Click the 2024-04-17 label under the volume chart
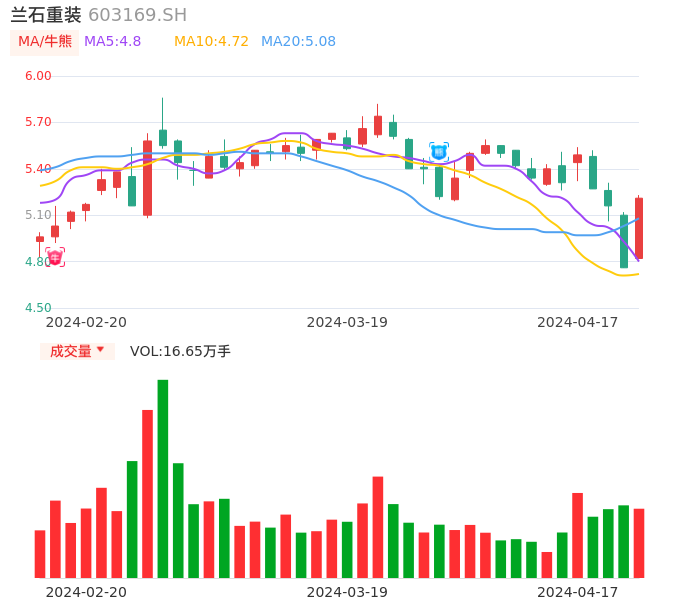This screenshot has width=686, height=606. coord(578,592)
